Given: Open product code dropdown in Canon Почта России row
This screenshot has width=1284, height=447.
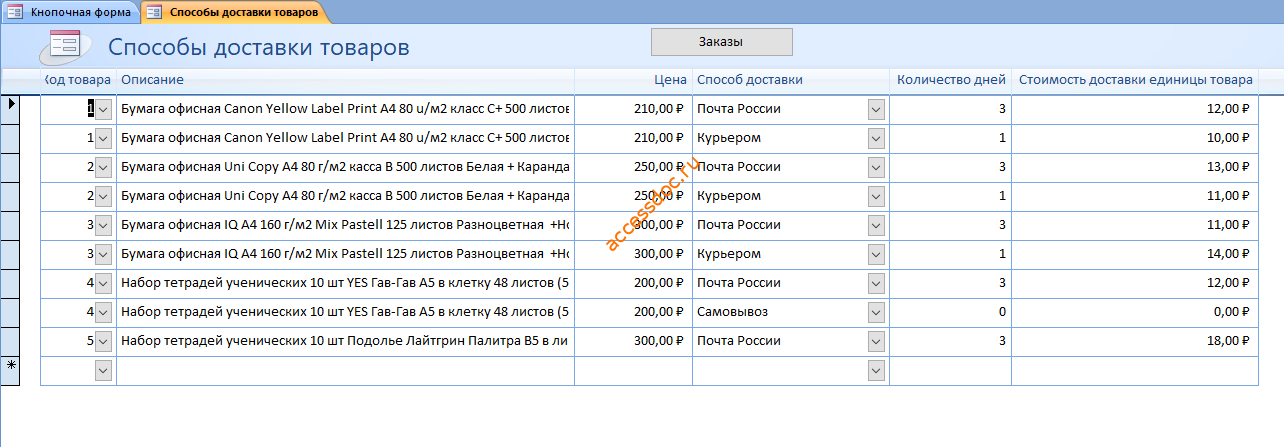Looking at the screenshot, I should [104, 109].
